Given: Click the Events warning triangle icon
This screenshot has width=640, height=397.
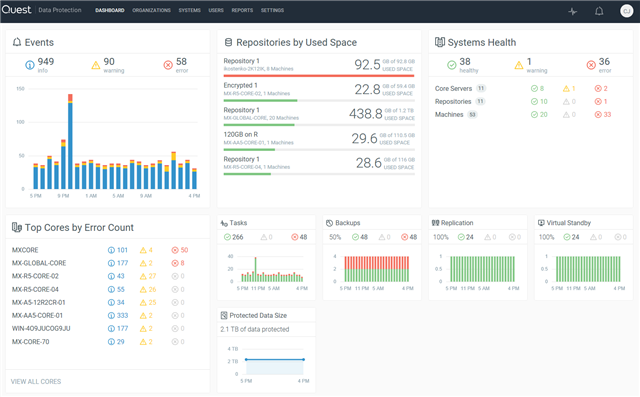Looking at the screenshot, I should (96, 65).
